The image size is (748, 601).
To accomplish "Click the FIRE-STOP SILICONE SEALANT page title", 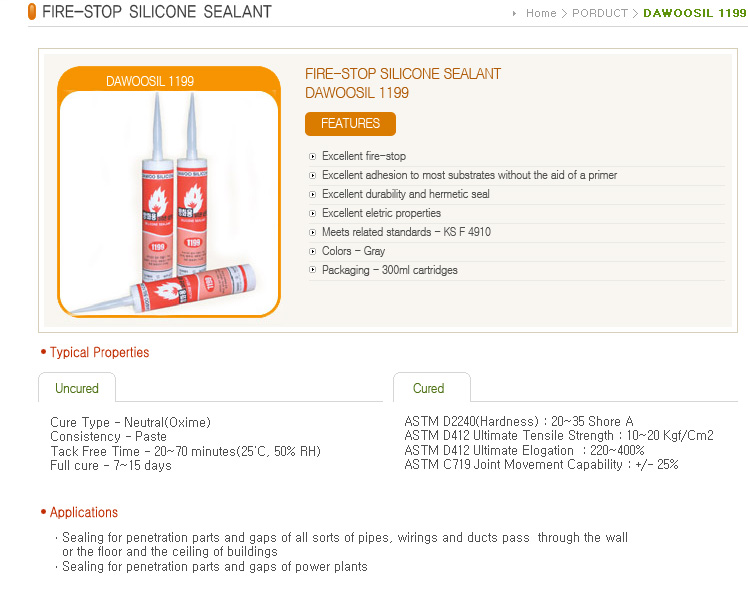I will point(157,11).
